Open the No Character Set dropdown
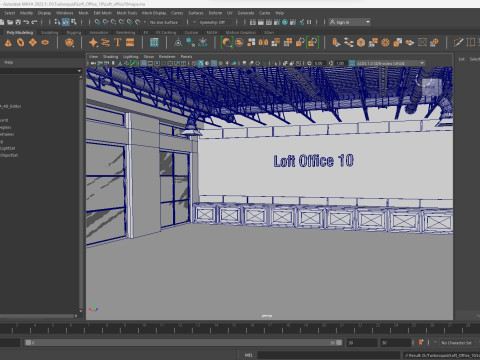Image resolution: width=480 pixels, height=360 pixels. (456, 343)
